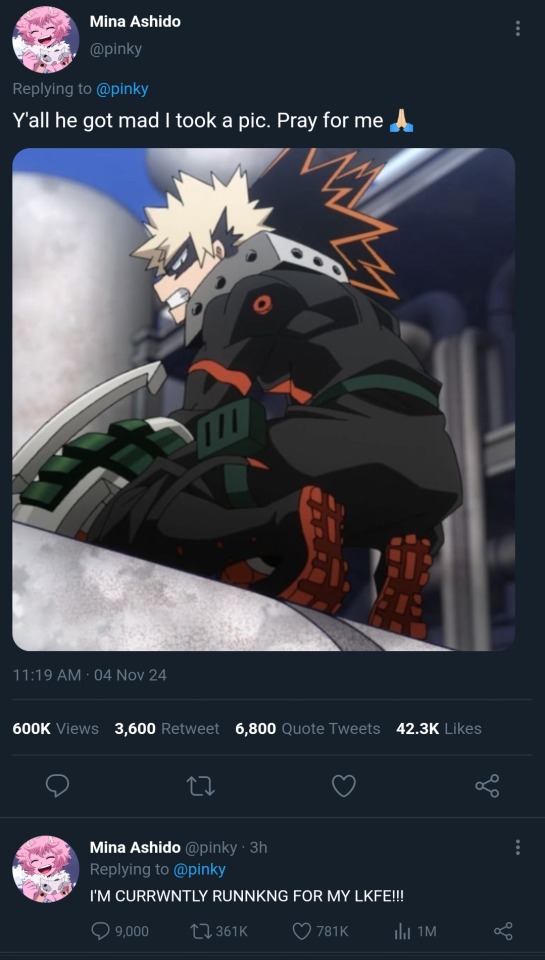The image size is (545, 960).
Task: Share the second tweet via share icon
Action: pyautogui.click(x=502, y=931)
